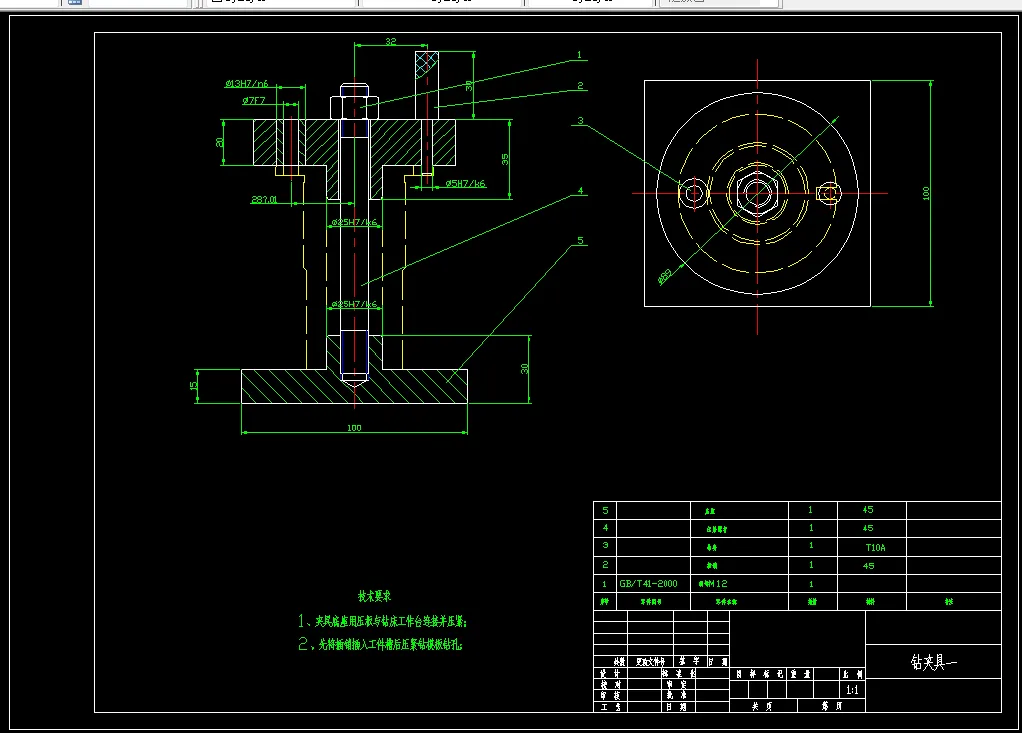Select balloon number 4 leader label

[x=580, y=191]
